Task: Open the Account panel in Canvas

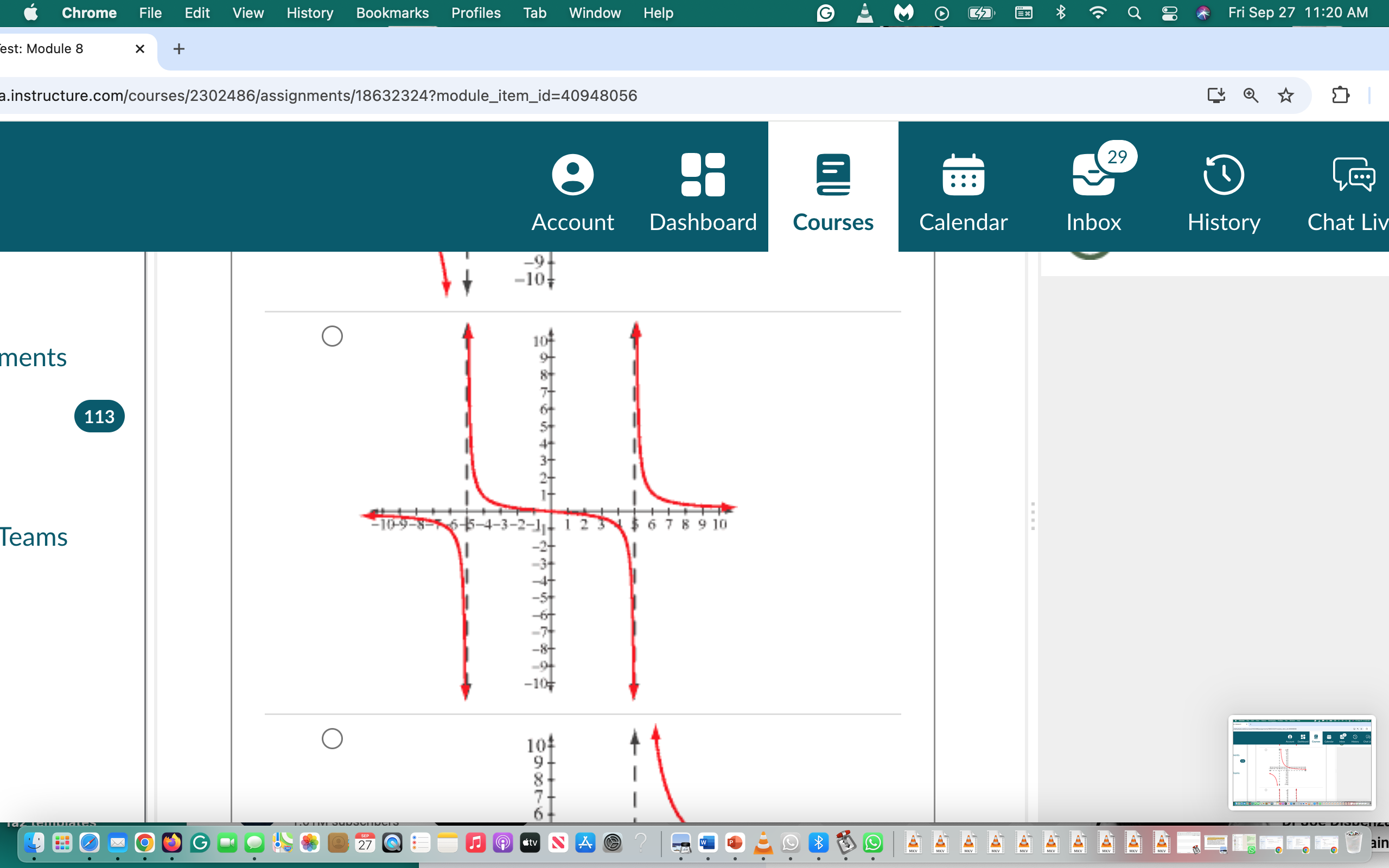Action: click(x=572, y=189)
